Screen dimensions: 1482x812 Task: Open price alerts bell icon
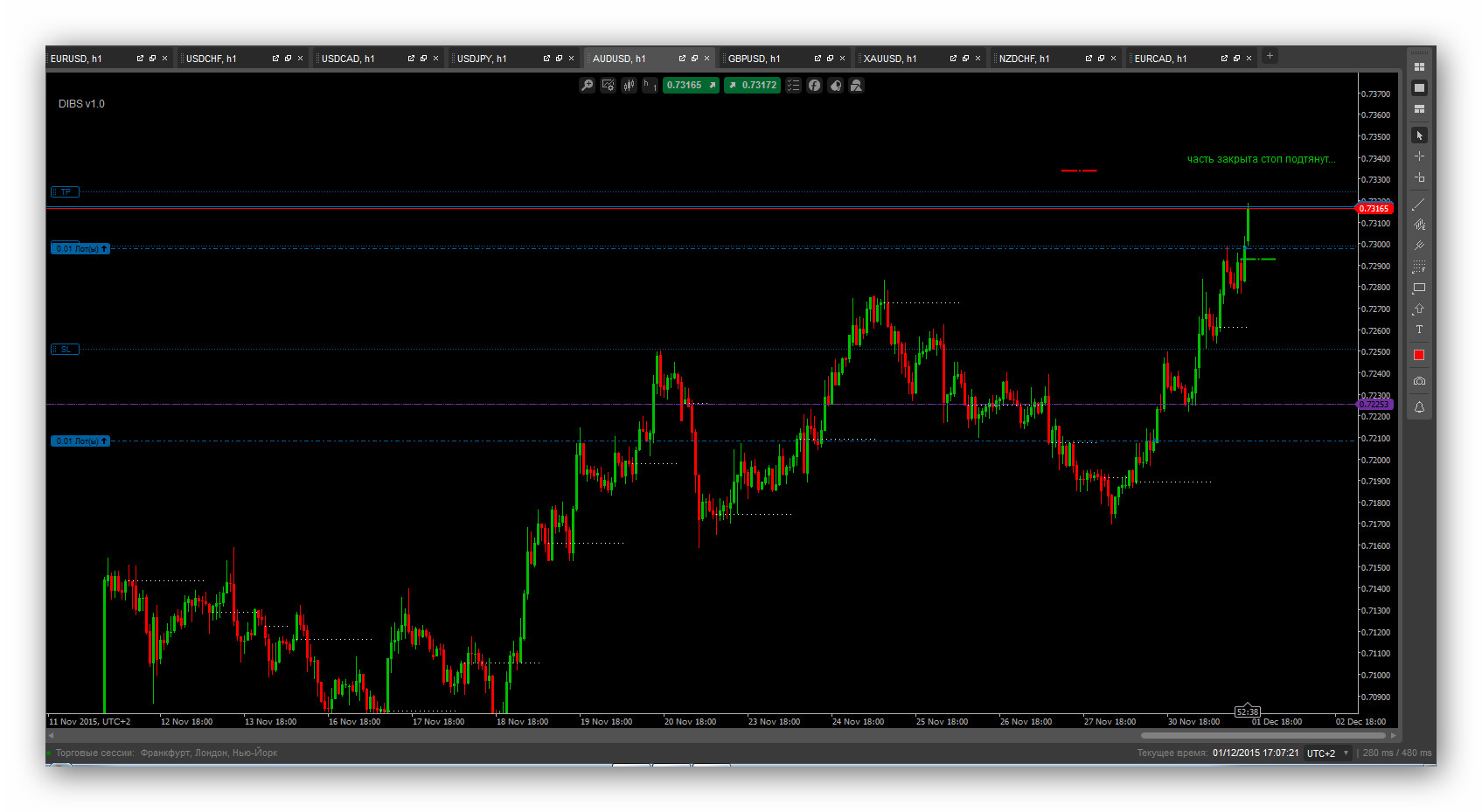pyautogui.click(x=1419, y=407)
